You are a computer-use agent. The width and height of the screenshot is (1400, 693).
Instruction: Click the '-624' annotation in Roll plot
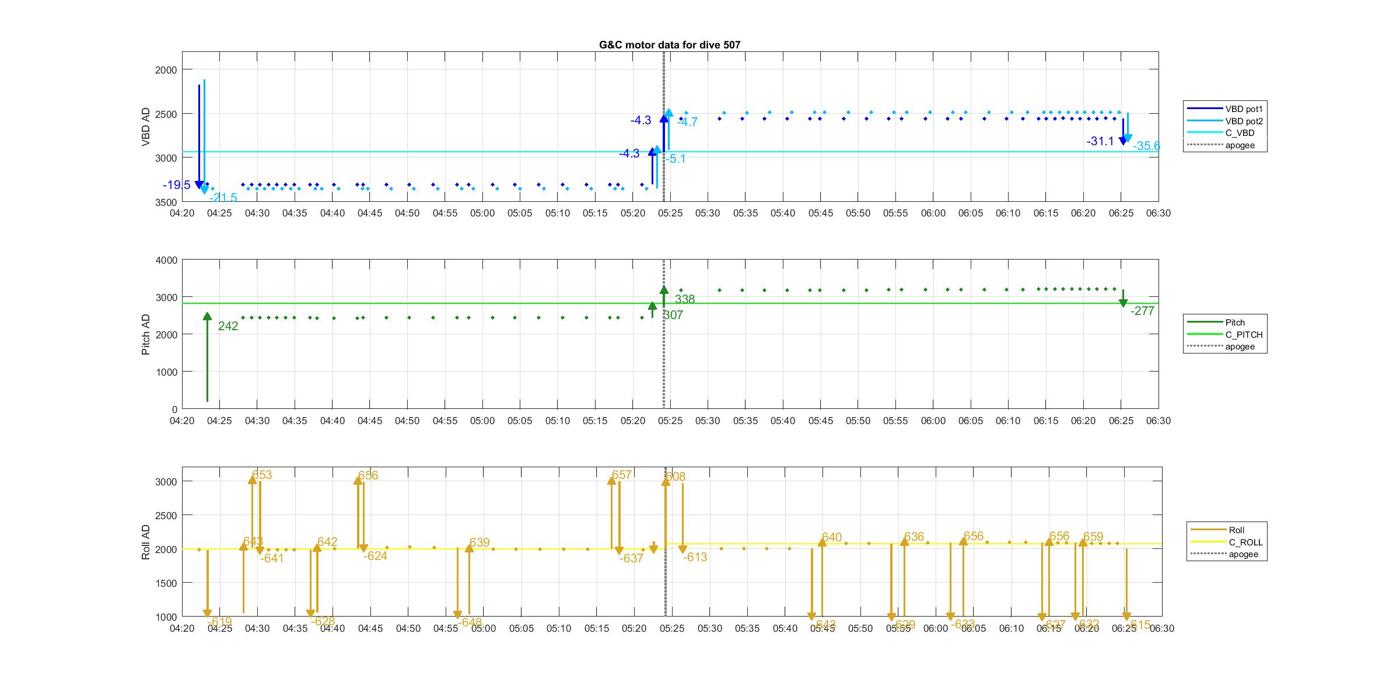(x=375, y=557)
